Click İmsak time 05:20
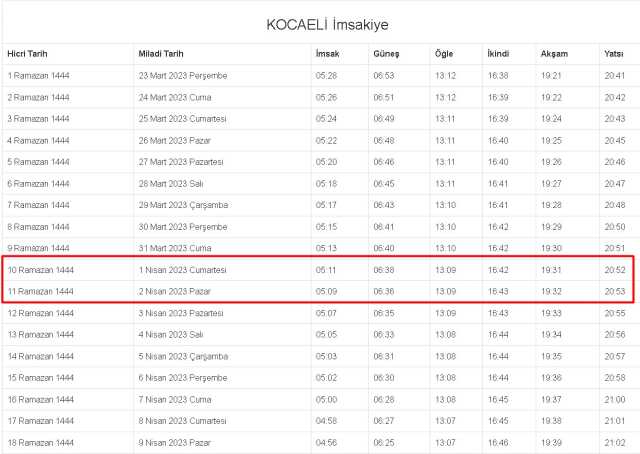The width and height of the screenshot is (640, 454). coord(326,162)
